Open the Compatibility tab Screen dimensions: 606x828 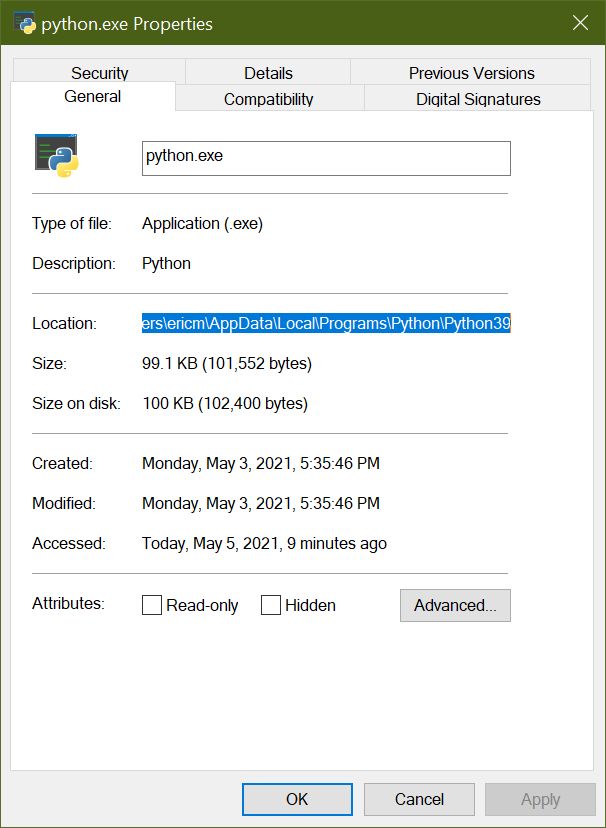click(269, 98)
